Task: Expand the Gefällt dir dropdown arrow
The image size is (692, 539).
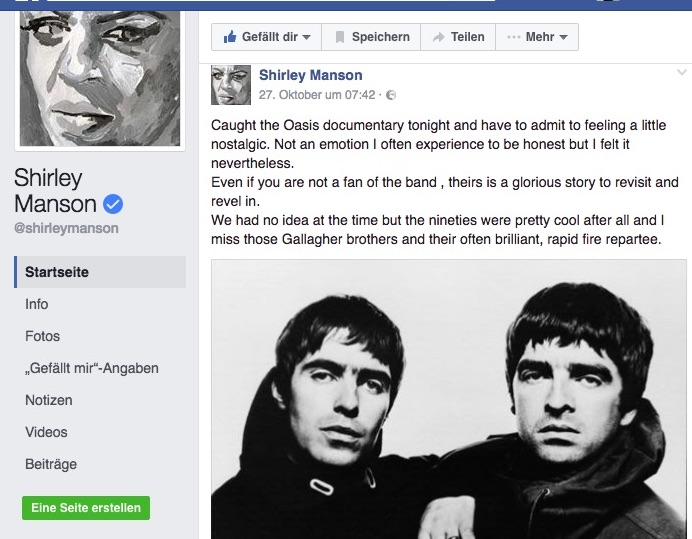Action: (x=306, y=38)
